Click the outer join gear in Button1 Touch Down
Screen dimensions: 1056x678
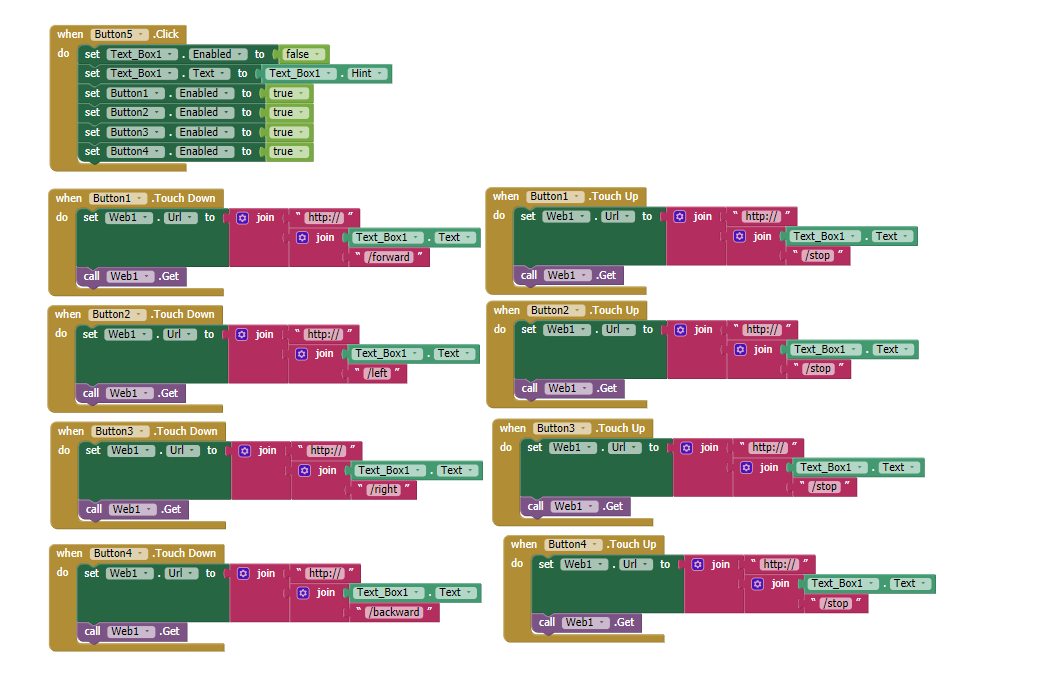click(x=242, y=218)
